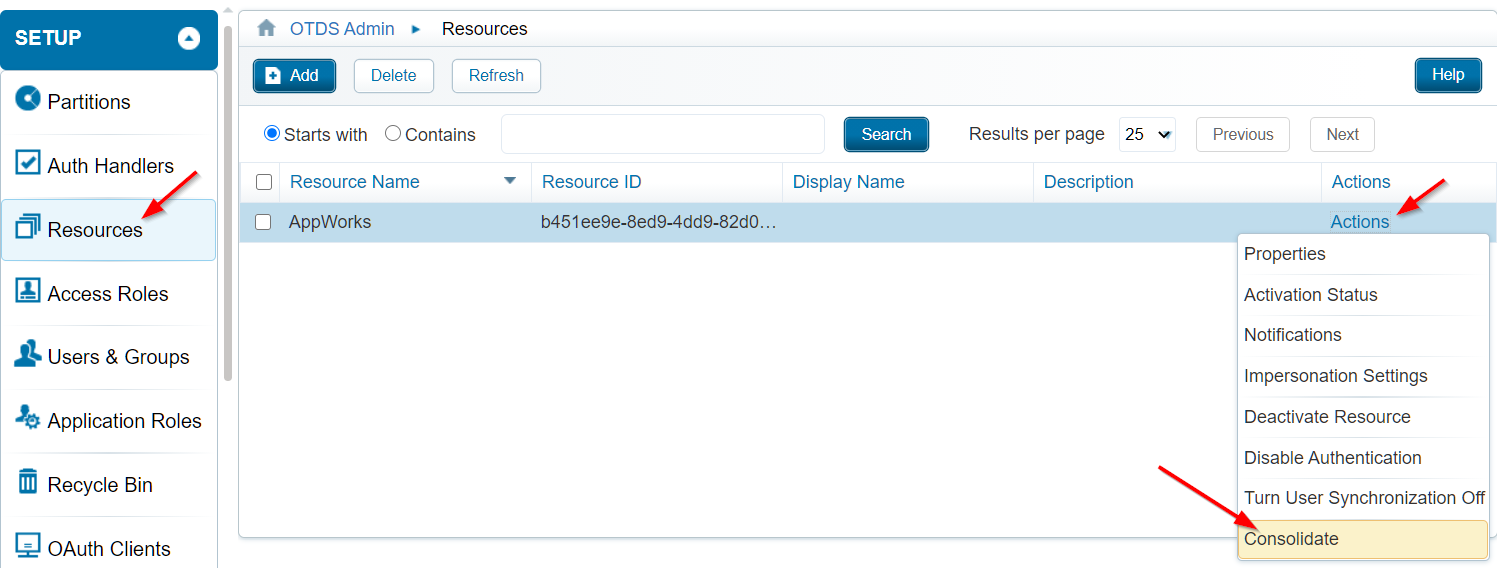Click the Application Roles icon
The image size is (1497, 568).
click(x=28, y=419)
